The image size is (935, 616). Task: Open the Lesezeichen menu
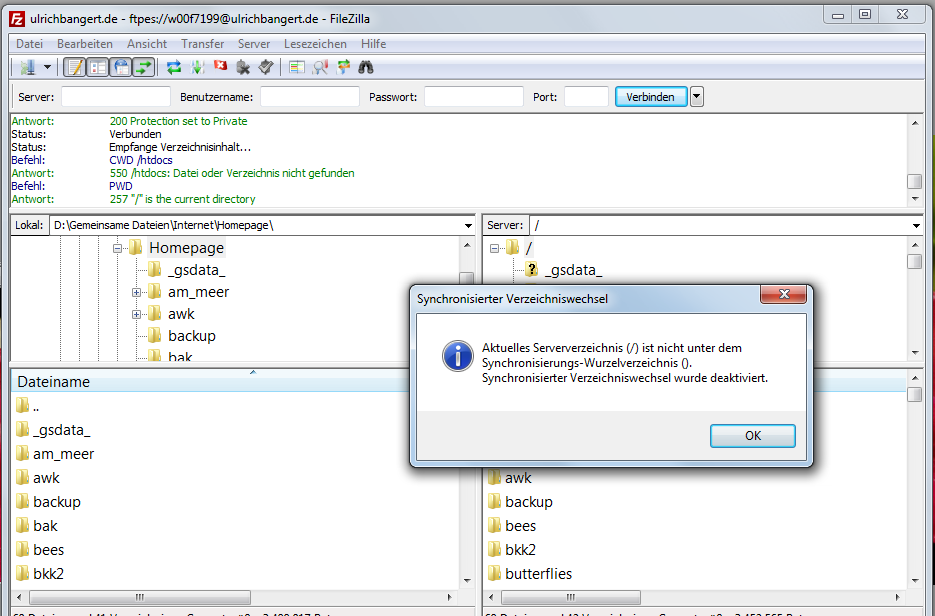315,44
